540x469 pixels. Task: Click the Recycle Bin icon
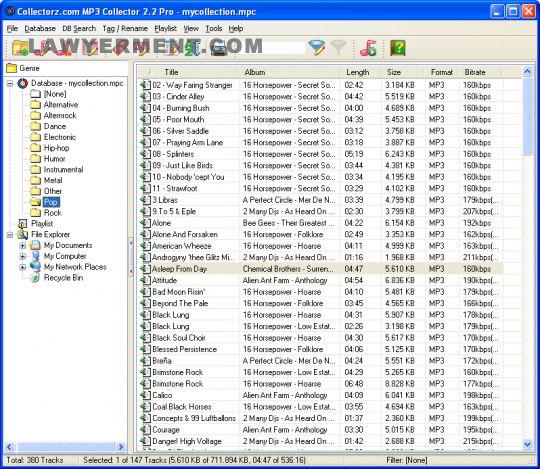pyautogui.click(x=35, y=278)
